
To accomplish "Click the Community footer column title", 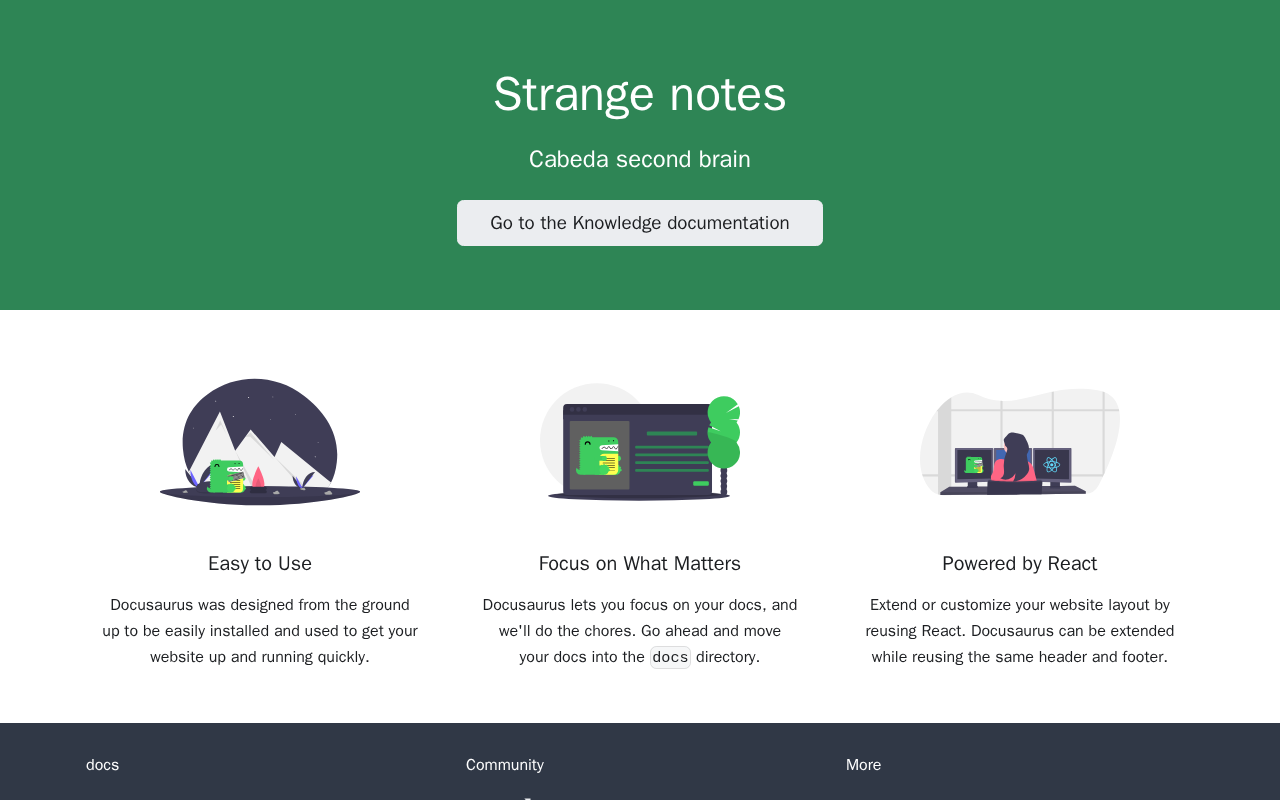I will point(505,765).
